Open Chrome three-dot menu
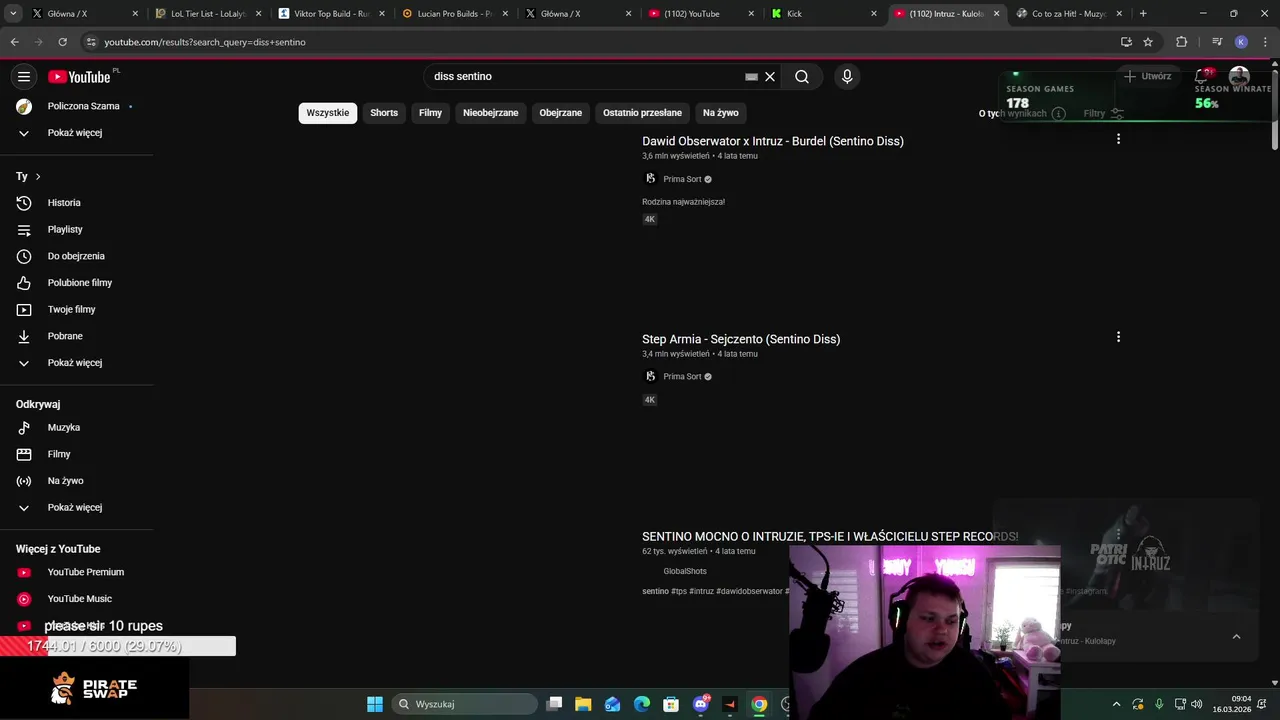The width and height of the screenshot is (1280, 720). pos(1264,42)
